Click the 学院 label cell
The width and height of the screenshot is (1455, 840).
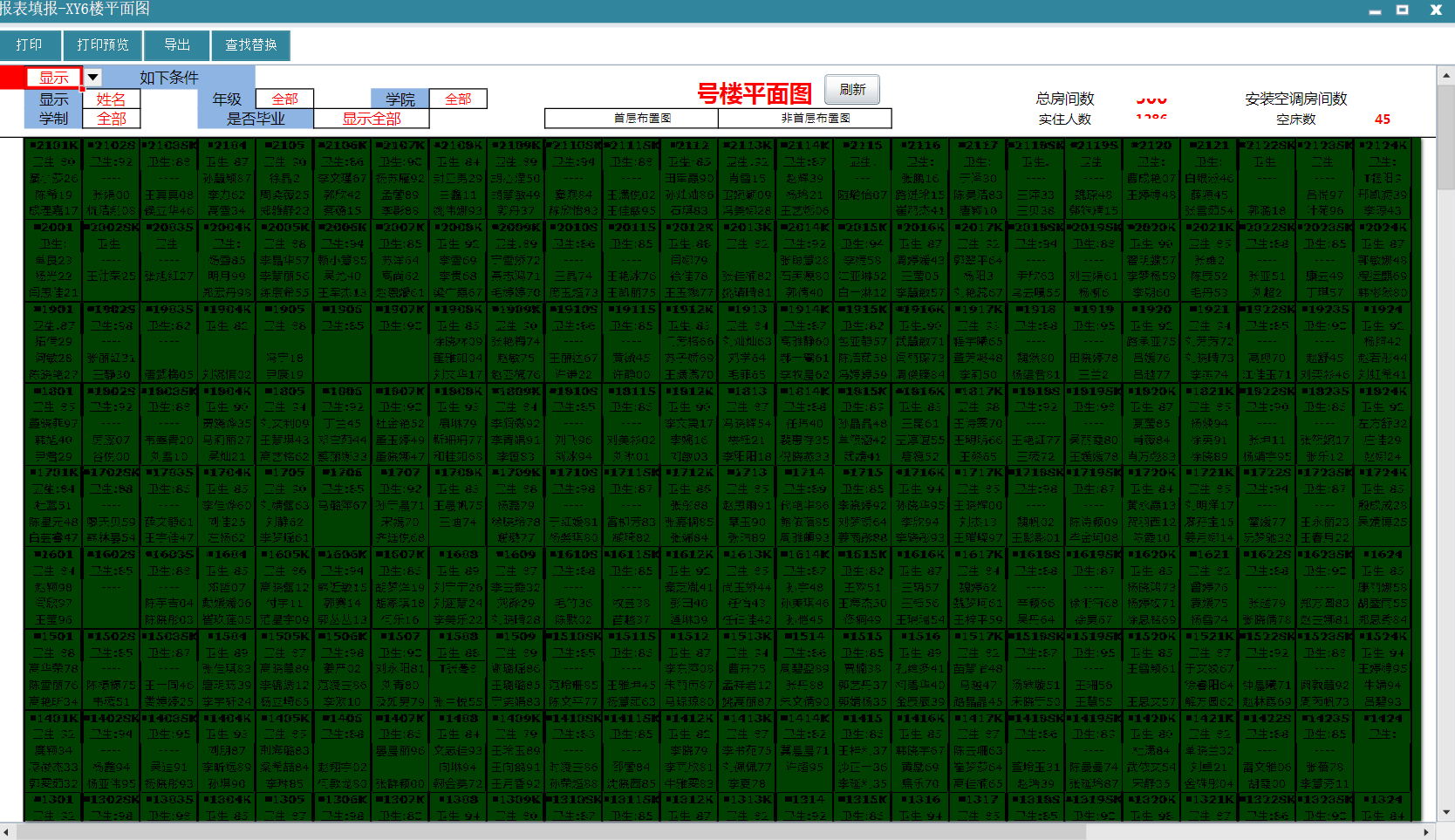click(x=400, y=99)
